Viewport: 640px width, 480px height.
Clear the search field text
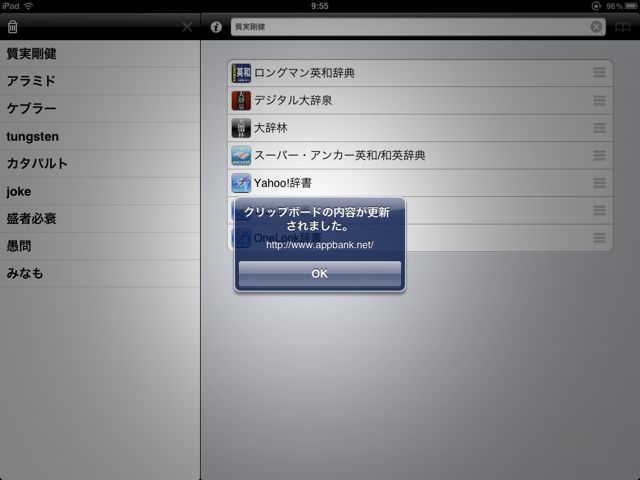coord(596,27)
